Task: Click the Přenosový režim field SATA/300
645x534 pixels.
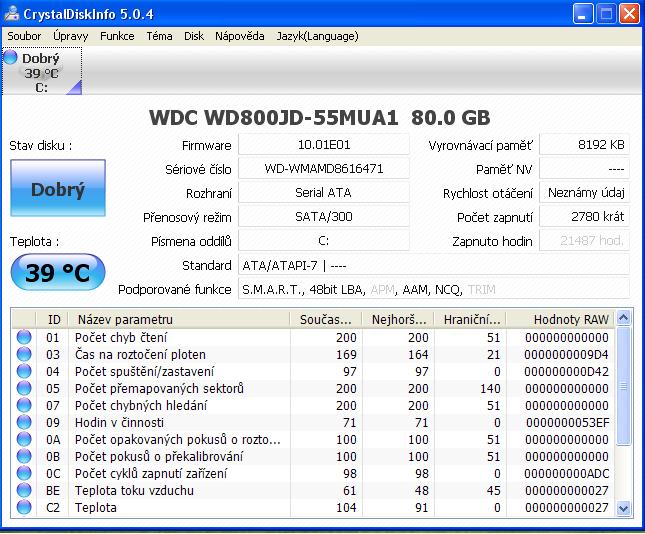Action: coord(324,216)
